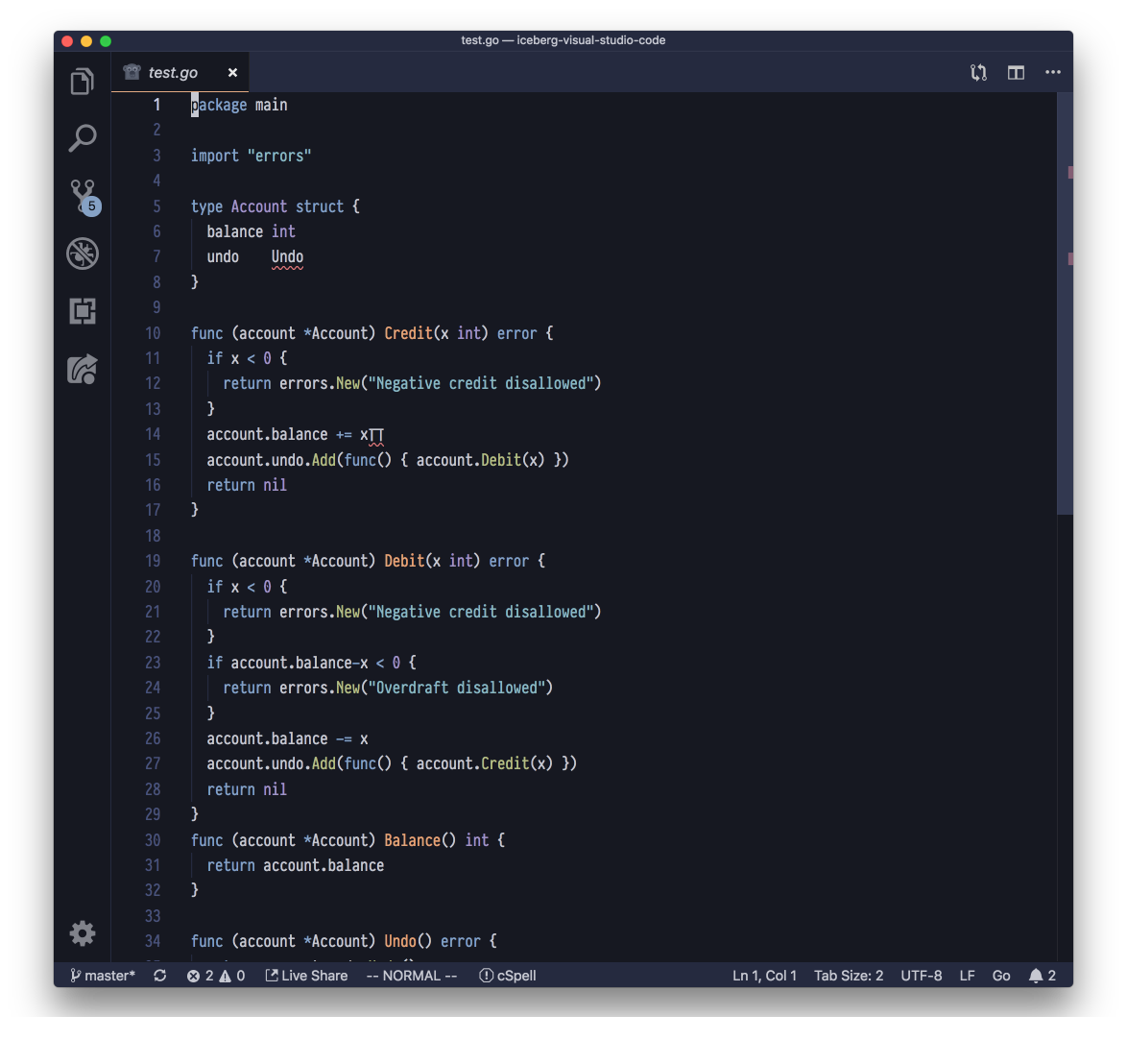Click the first error marker in the overview ruler
The image size is (1127, 1064).
[1070, 172]
